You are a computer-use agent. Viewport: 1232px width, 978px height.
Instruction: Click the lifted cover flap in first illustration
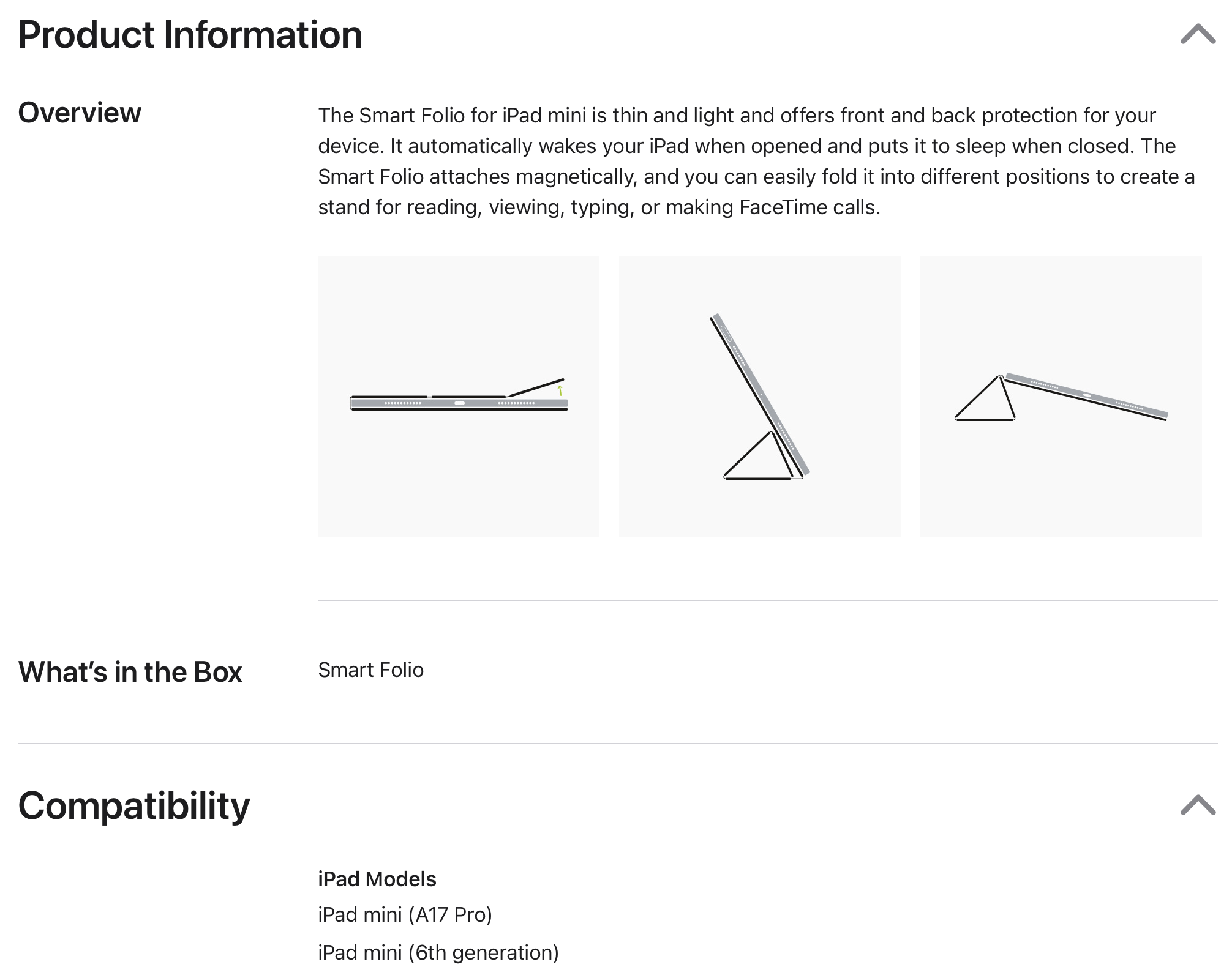pos(536,387)
